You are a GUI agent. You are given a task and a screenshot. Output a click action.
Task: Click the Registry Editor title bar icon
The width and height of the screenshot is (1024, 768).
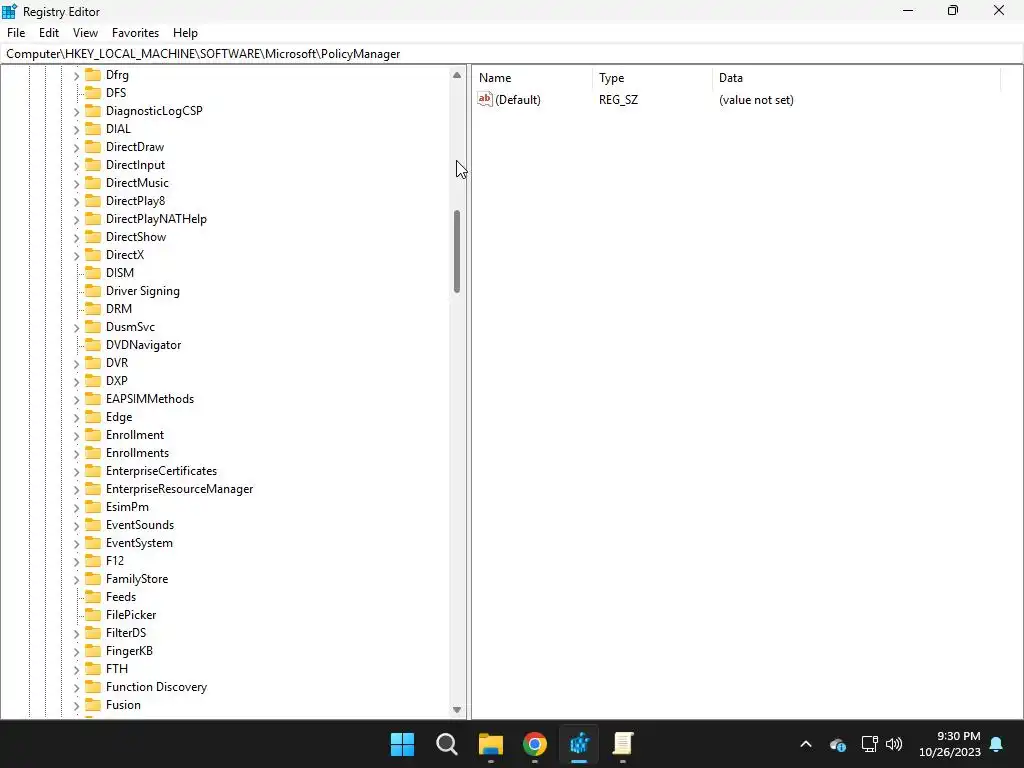tap(9, 11)
